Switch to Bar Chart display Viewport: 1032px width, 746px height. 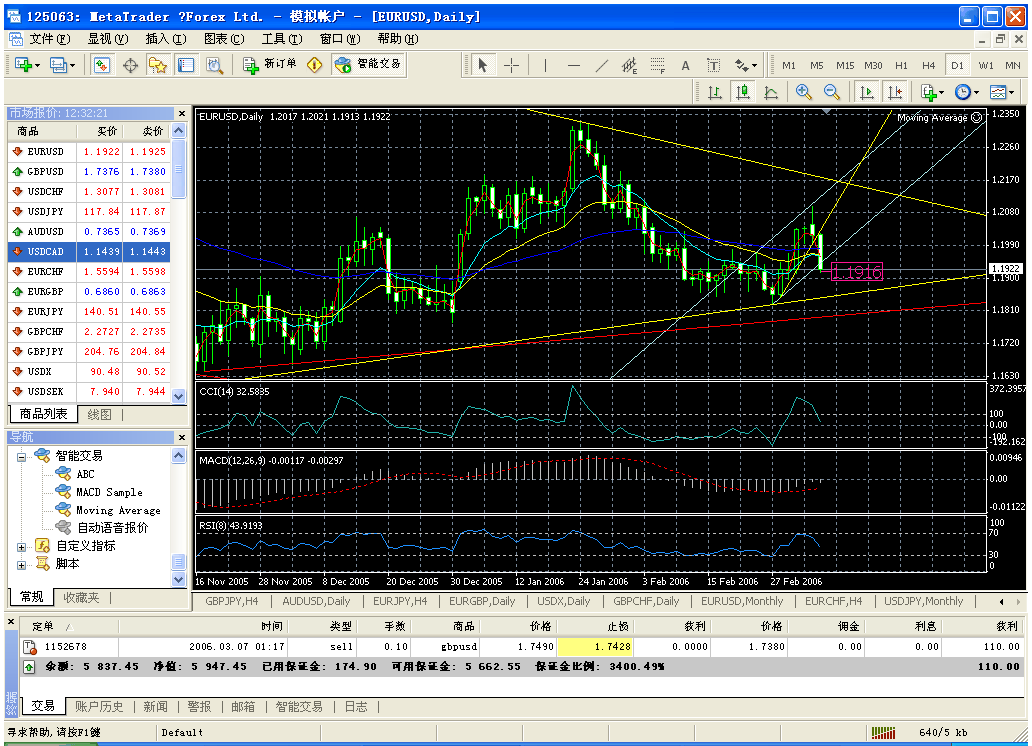coord(715,92)
